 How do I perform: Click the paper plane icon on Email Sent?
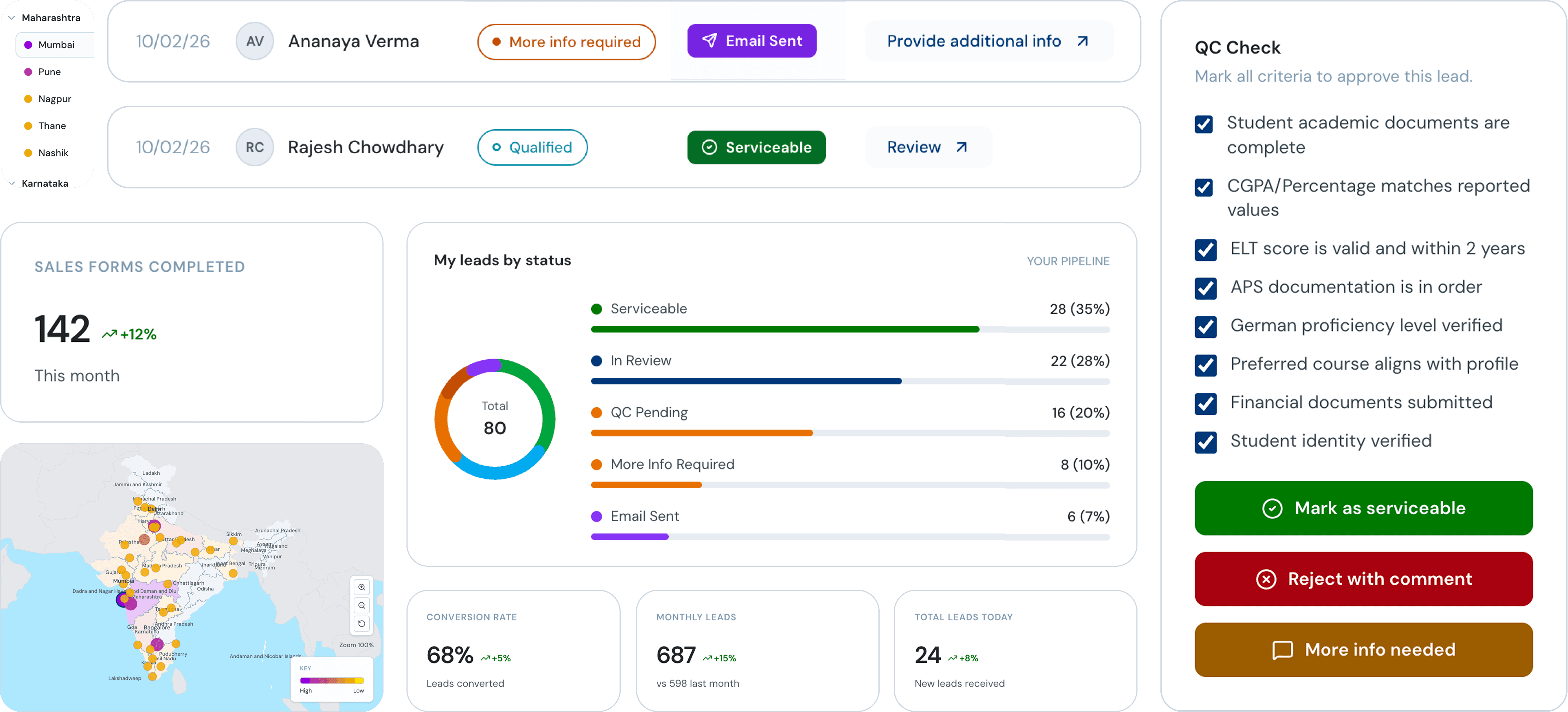pos(709,41)
